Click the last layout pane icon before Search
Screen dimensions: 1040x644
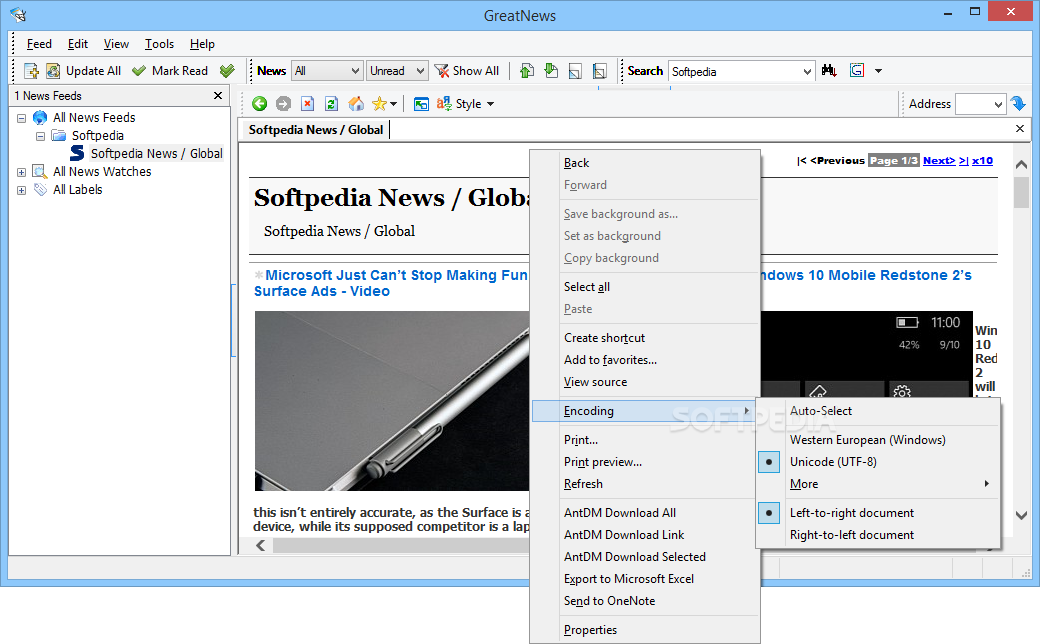click(x=600, y=71)
